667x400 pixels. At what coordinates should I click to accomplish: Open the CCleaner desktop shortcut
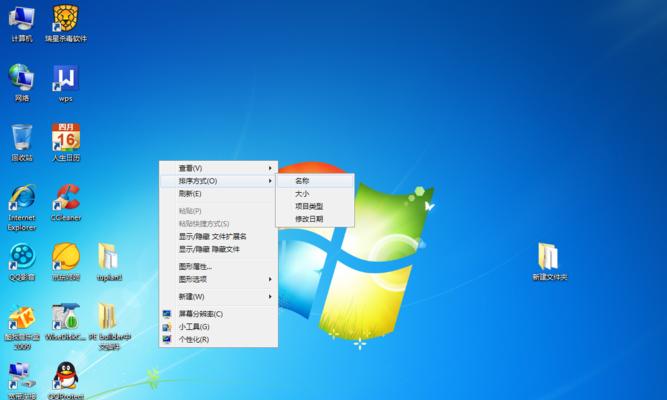pos(66,197)
